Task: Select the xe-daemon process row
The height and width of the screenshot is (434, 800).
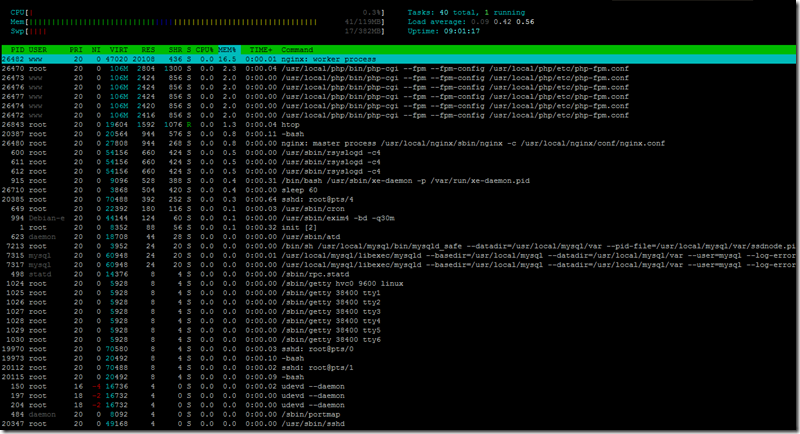Action: coord(398,181)
